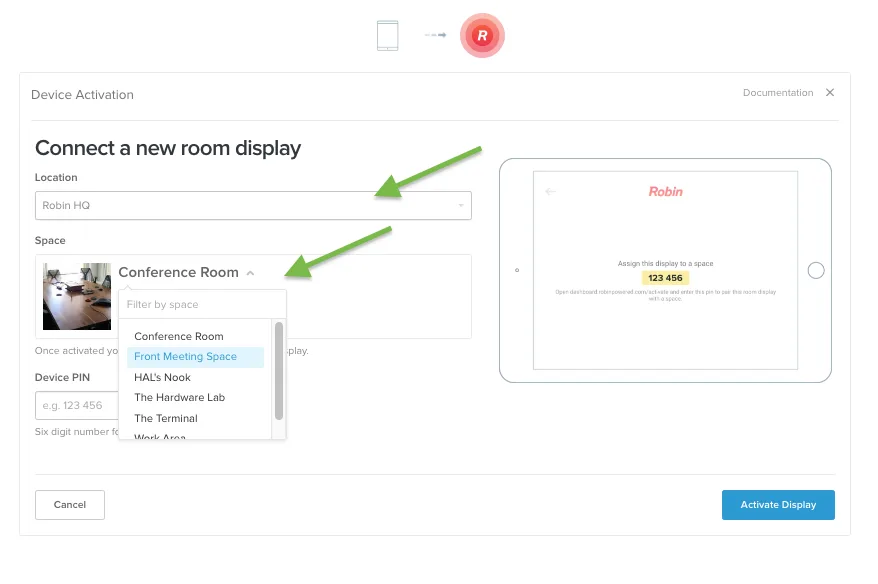
Task: Click the tablet device icon at top
Action: click(x=387, y=35)
